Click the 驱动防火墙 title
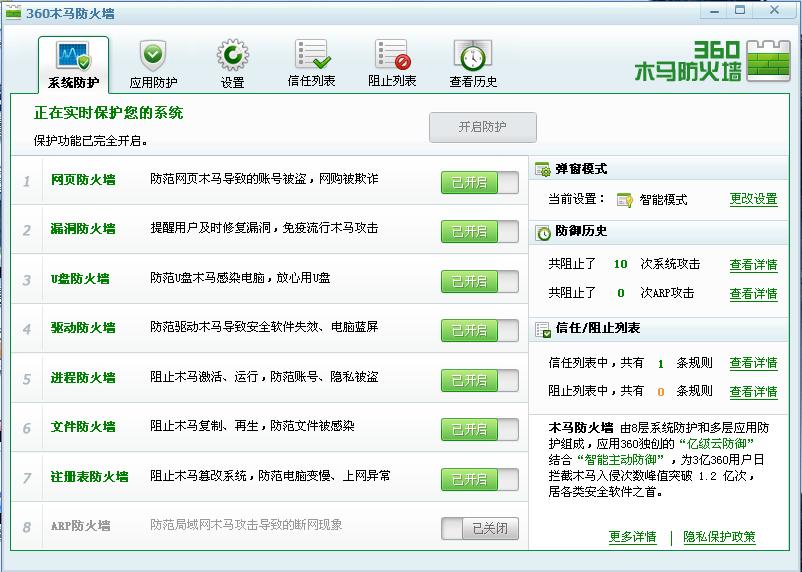Screen dimensions: 802x572 point(83,327)
